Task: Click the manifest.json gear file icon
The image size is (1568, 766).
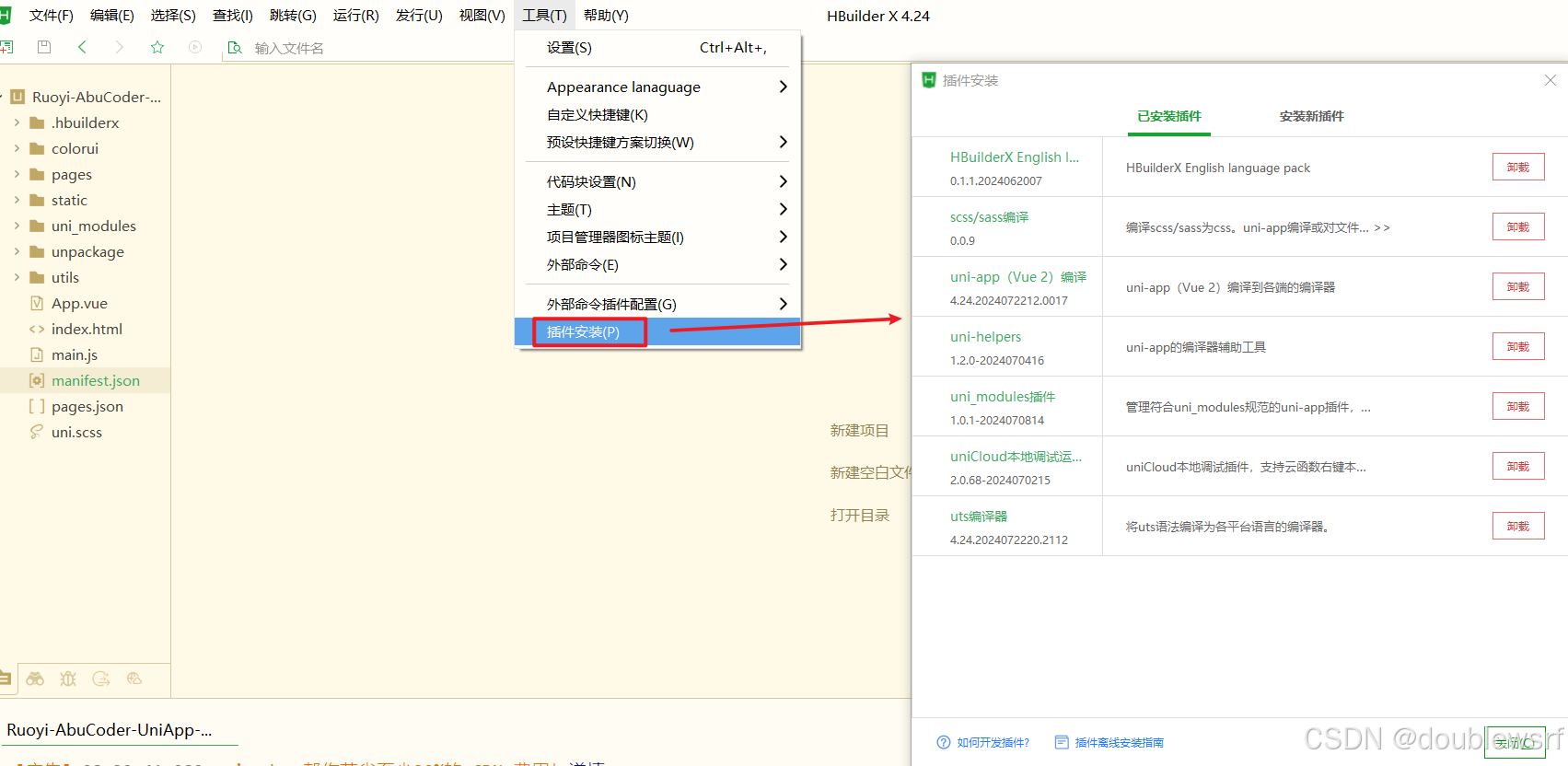Action: [x=37, y=380]
